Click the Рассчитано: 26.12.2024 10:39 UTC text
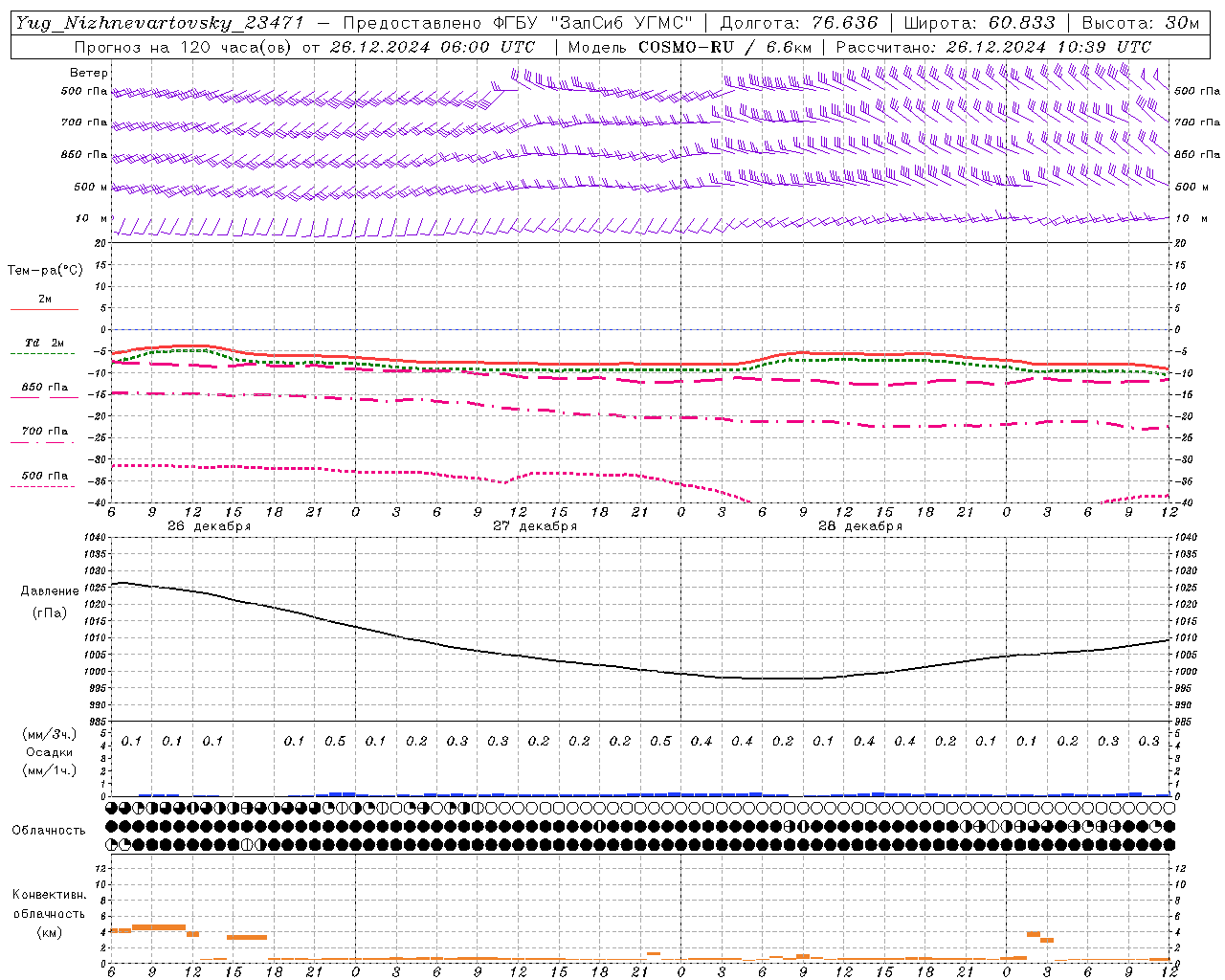Image resolution: width=1225 pixels, height=980 pixels. [x=993, y=47]
